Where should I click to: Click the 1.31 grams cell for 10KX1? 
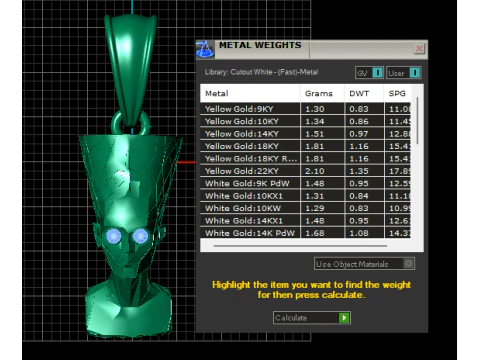point(322,196)
